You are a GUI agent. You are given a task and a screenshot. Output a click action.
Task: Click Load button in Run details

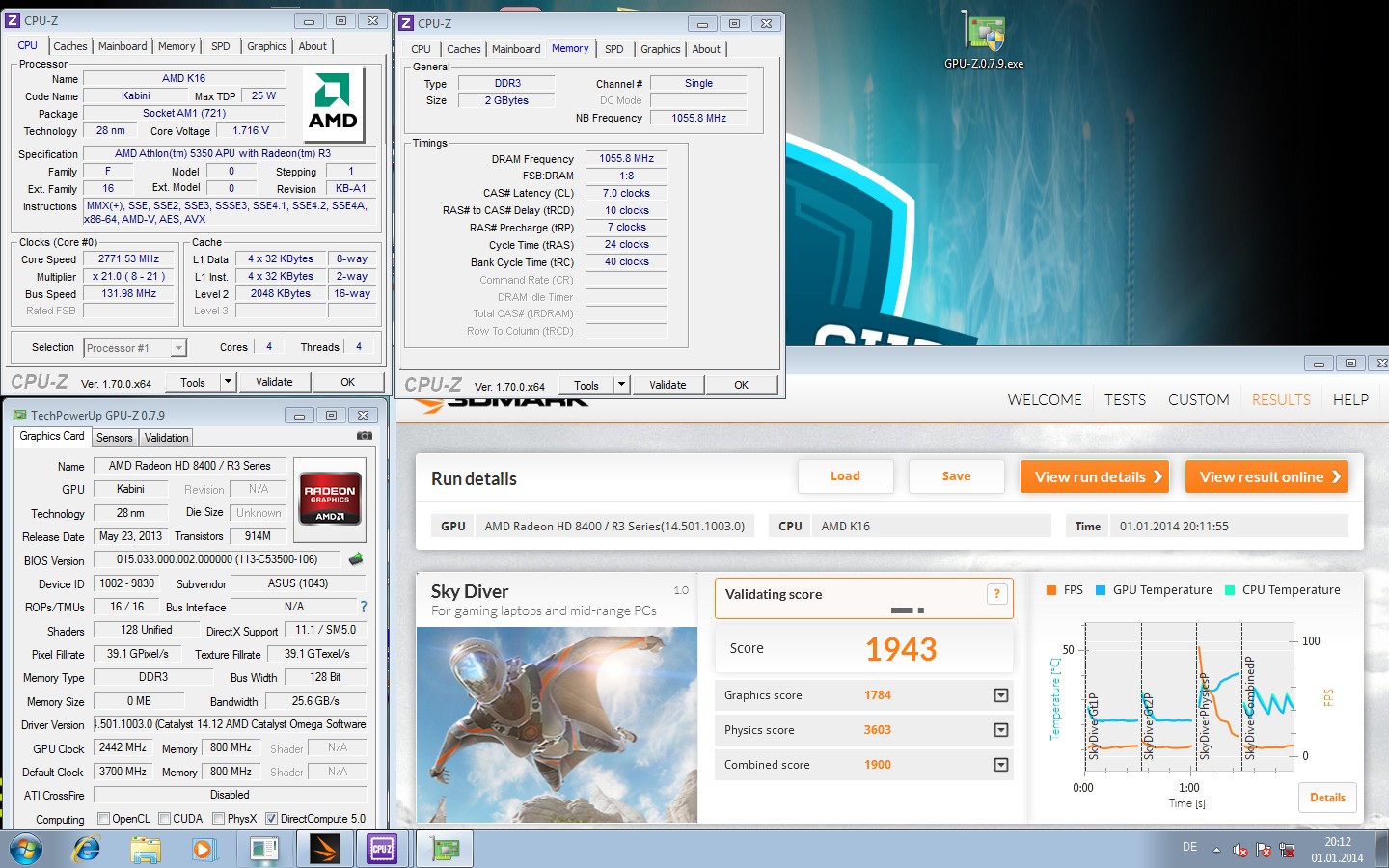[x=845, y=476]
